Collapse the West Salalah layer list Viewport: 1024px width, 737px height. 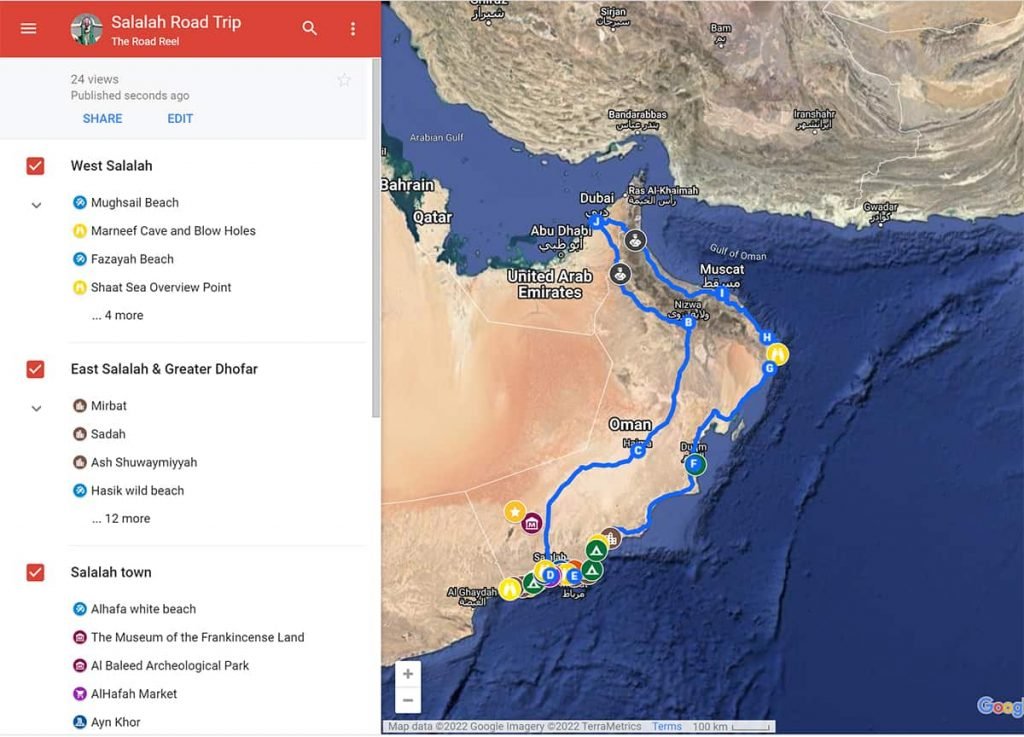coord(36,205)
